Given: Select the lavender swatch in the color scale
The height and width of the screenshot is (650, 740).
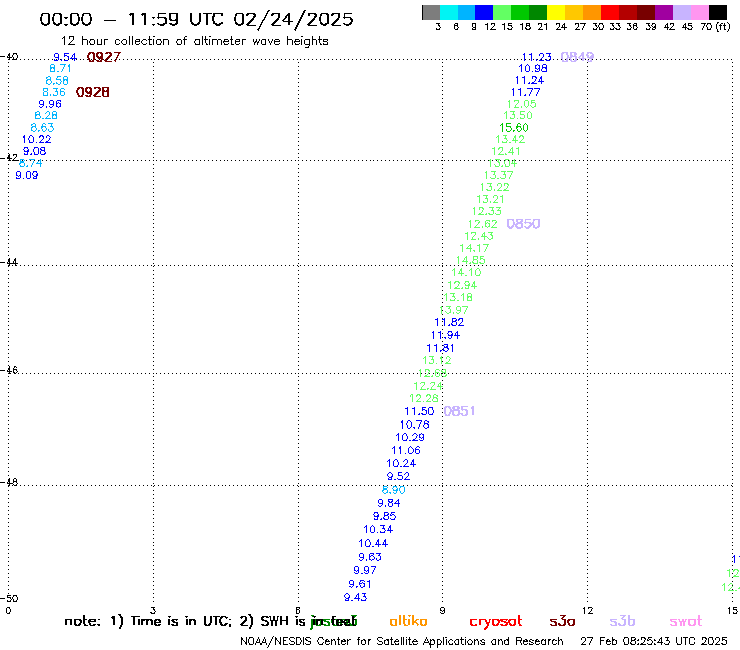Looking at the screenshot, I should click(681, 12).
